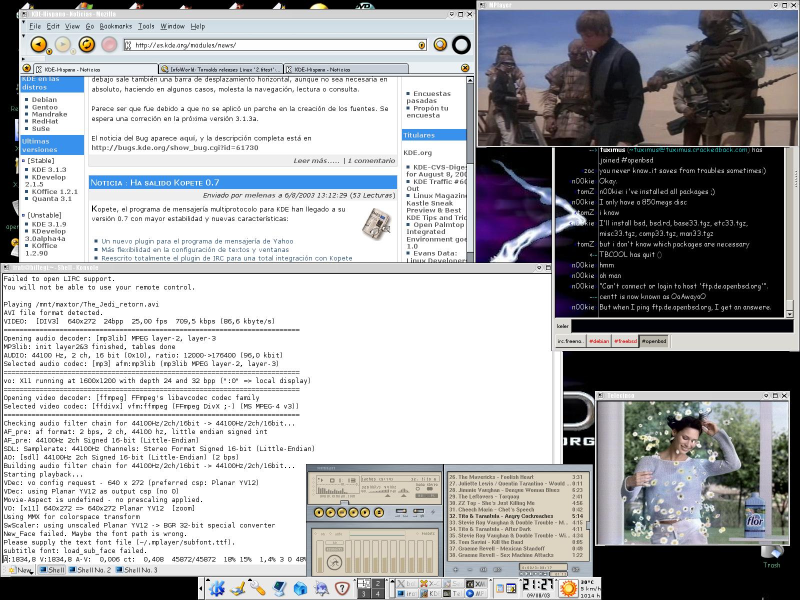800x600 pixels.
Task: Click the XMMS previous track button
Action: [319, 512]
